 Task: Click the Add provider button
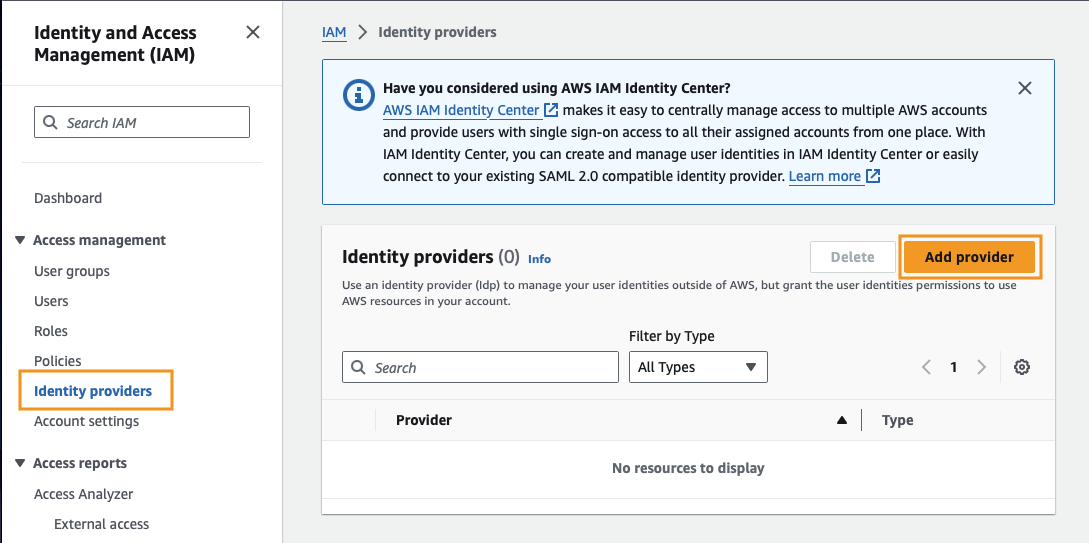(969, 257)
